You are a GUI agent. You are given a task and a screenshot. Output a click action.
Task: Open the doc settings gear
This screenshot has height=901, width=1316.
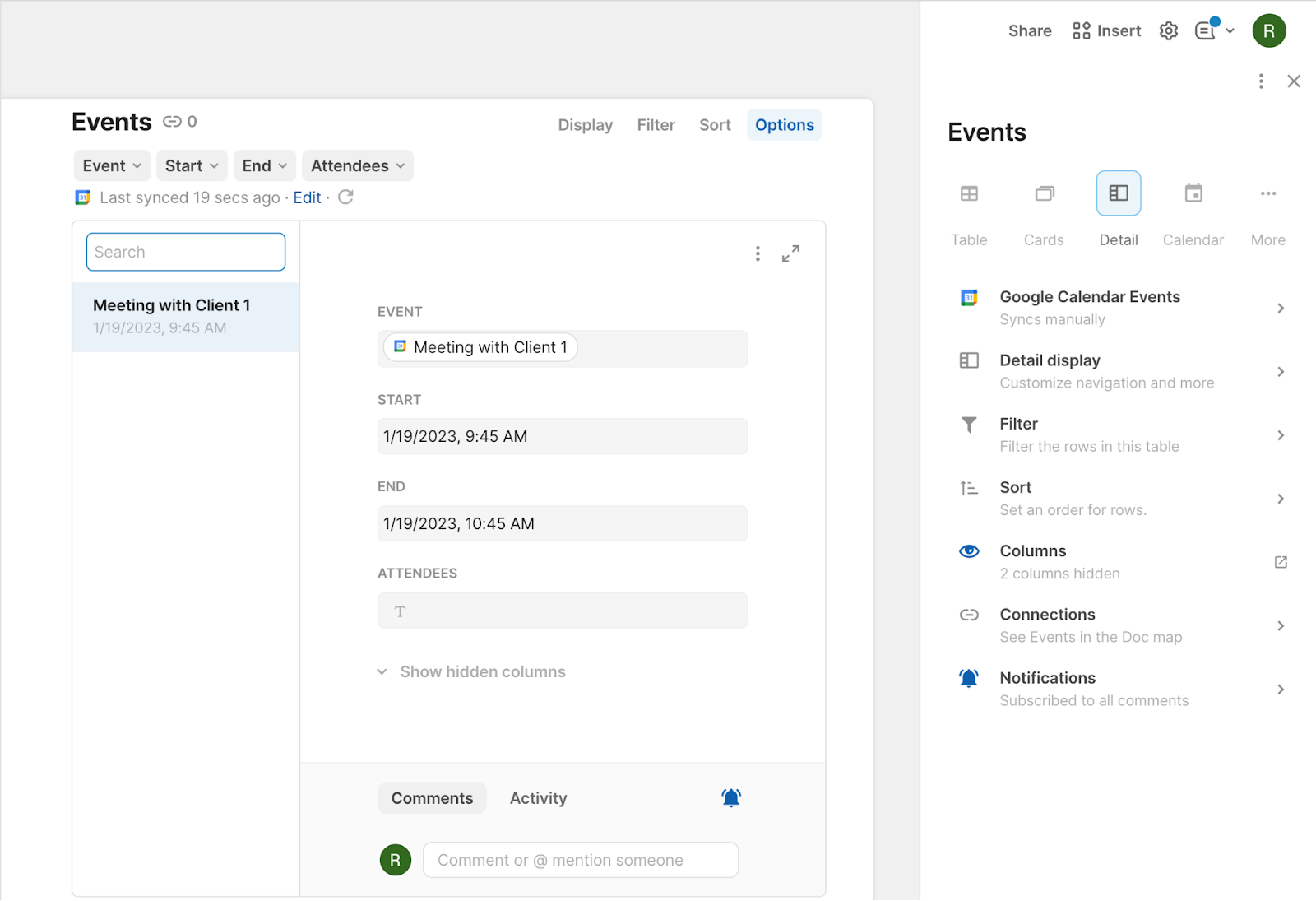click(1168, 31)
